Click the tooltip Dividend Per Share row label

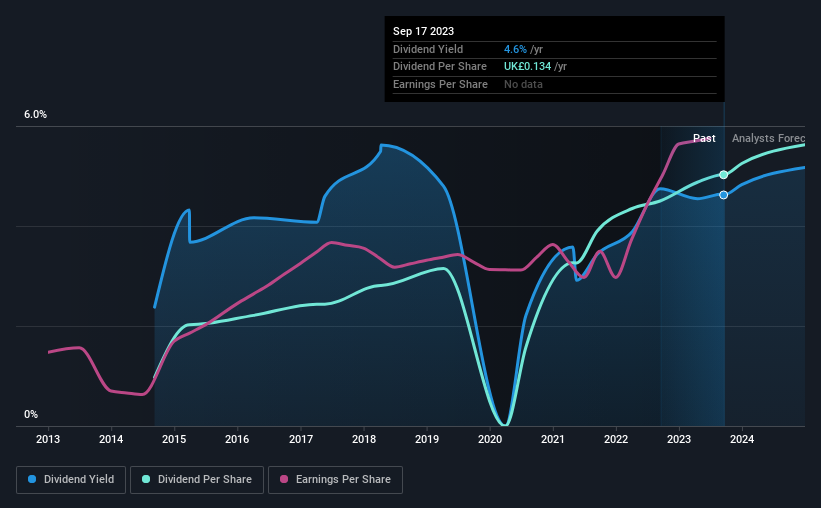[x=440, y=67]
